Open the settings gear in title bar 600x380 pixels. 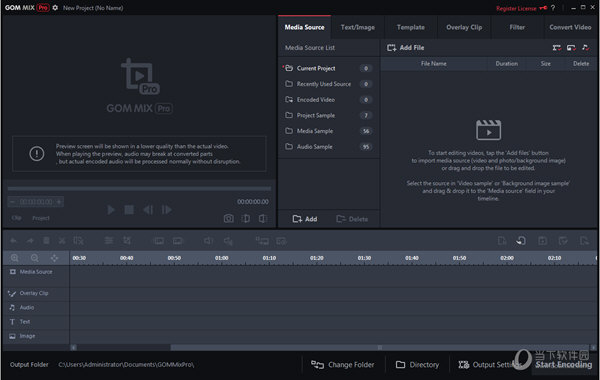(x=55, y=8)
